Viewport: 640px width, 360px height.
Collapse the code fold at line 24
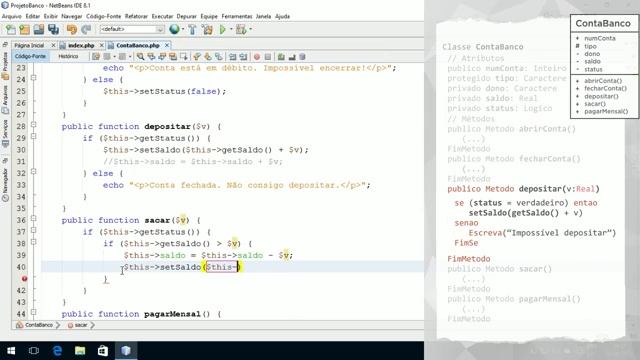click(x=34, y=78)
